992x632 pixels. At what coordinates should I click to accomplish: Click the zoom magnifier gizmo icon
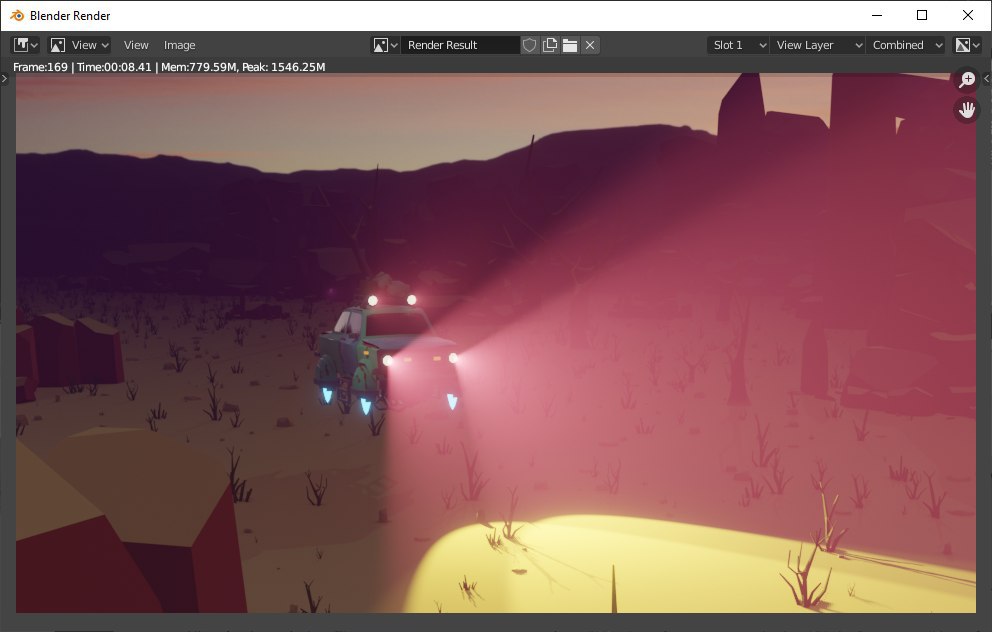(x=967, y=80)
